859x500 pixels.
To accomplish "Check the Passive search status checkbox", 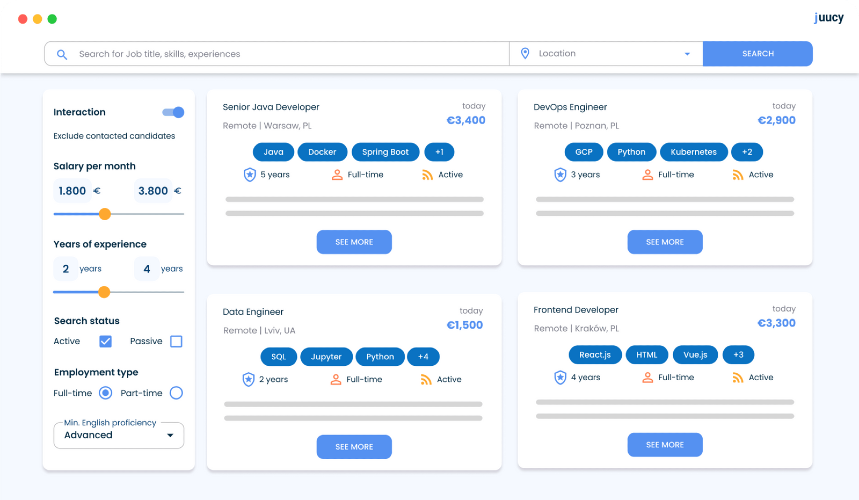I will coord(176,341).
